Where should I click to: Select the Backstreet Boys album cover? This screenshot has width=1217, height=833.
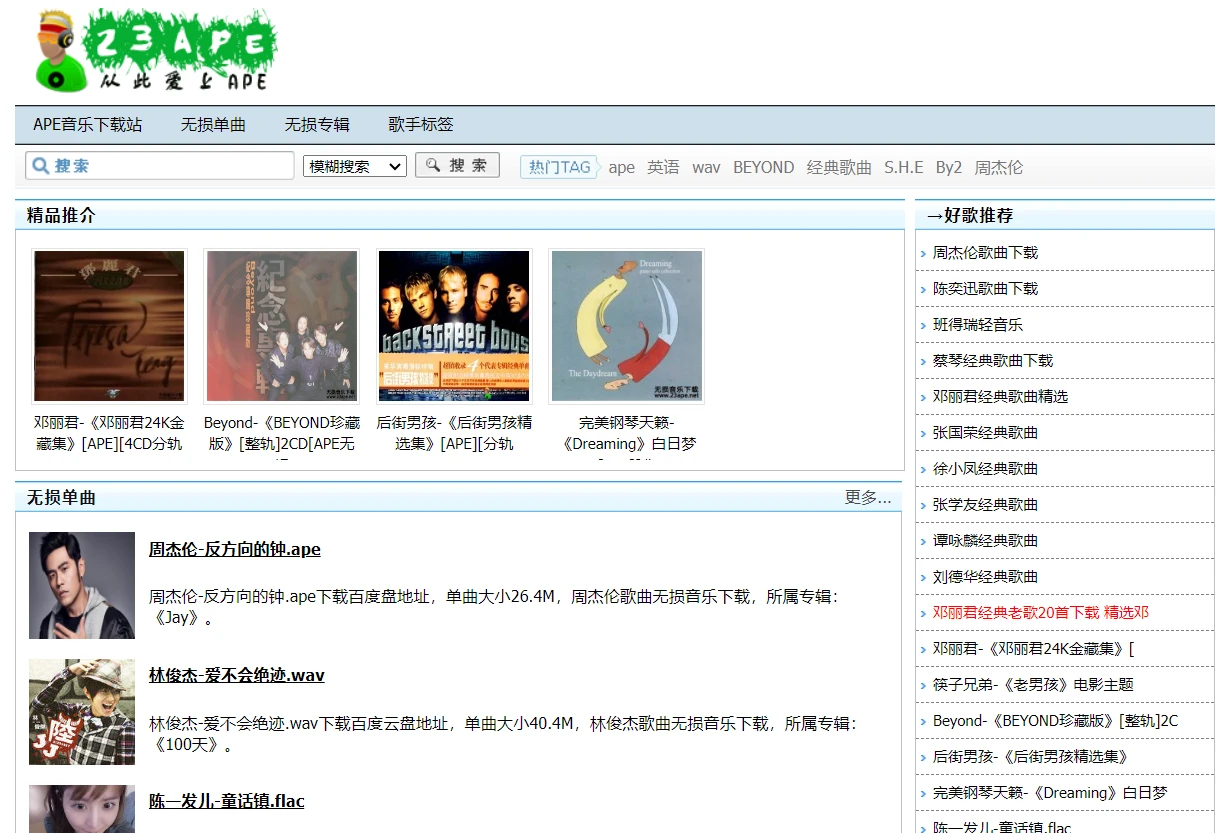point(454,326)
